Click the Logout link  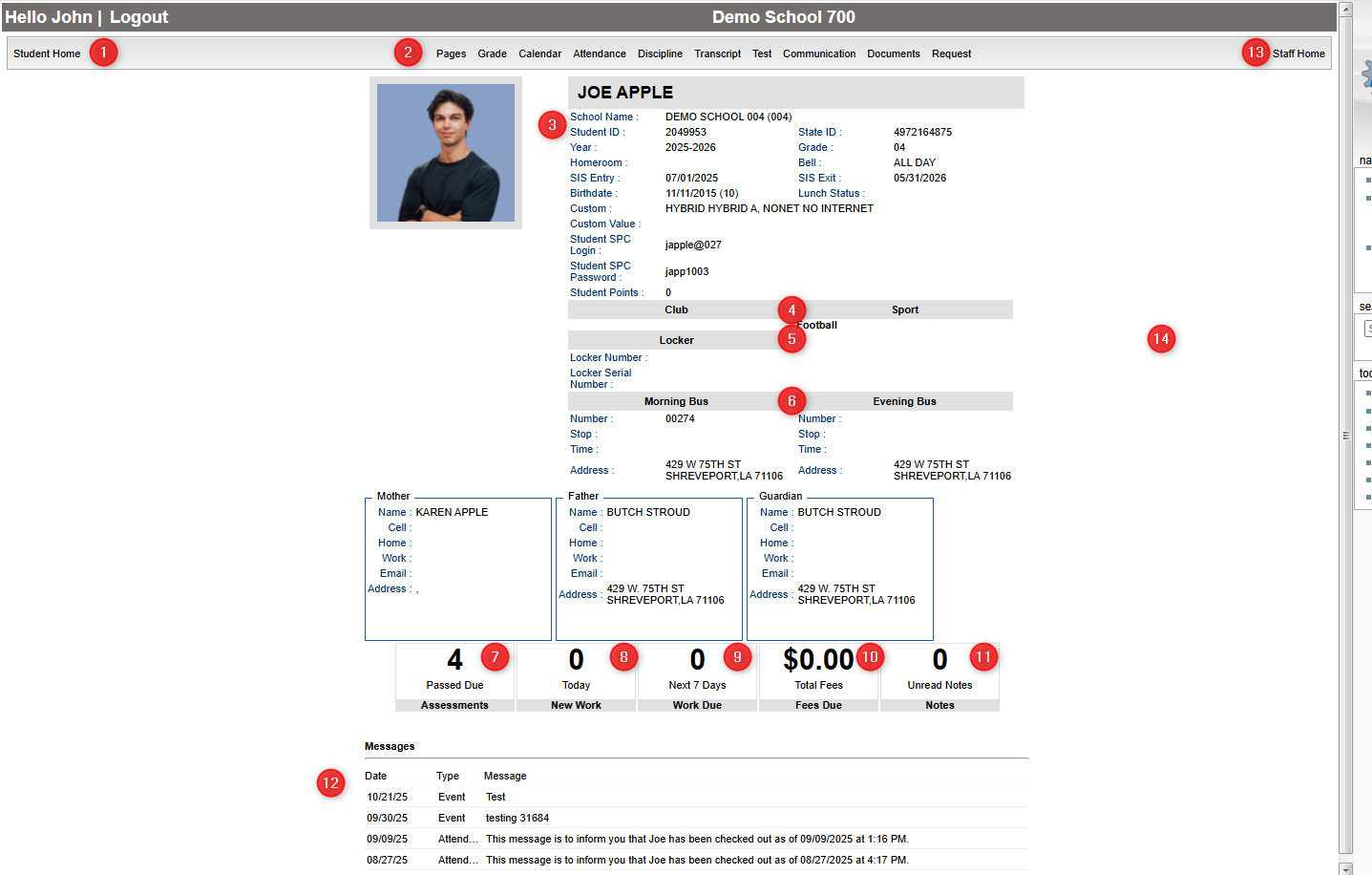coord(138,17)
